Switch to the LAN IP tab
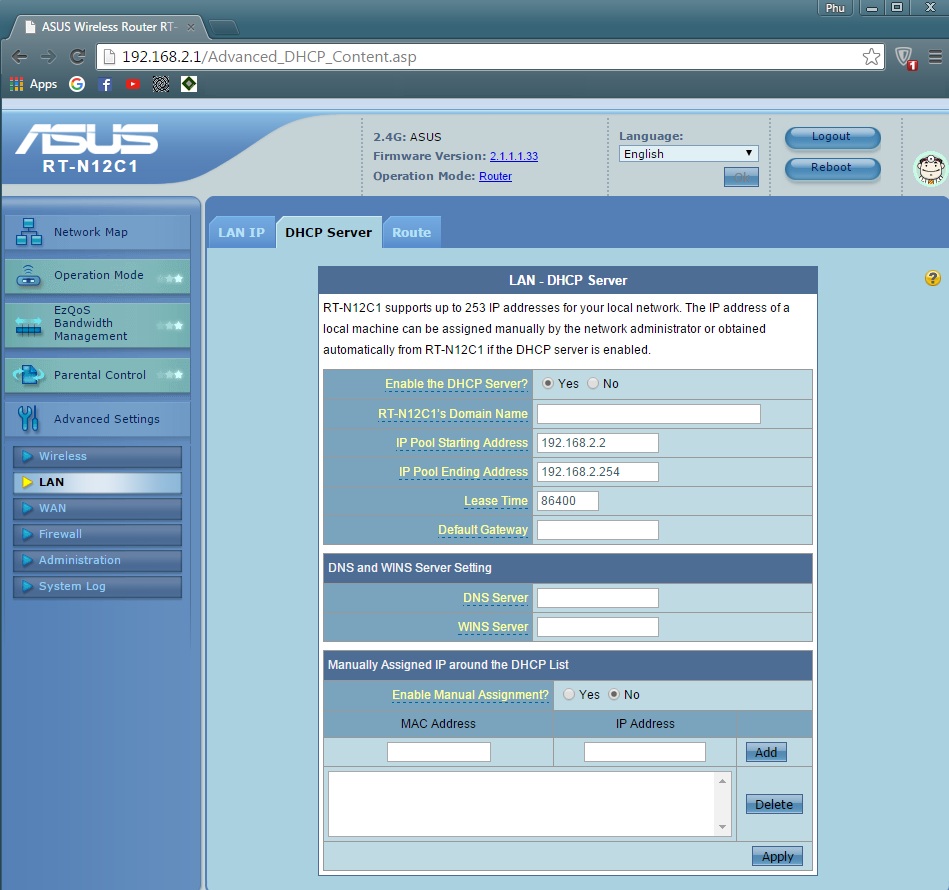Viewport: 949px width, 890px height. 241,232
